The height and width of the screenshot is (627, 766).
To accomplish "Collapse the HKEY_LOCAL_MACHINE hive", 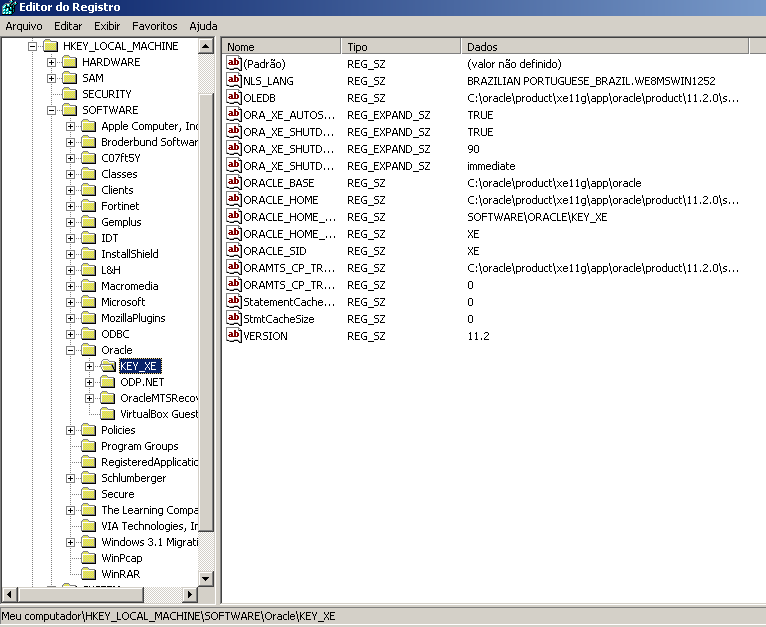I will click(32, 46).
